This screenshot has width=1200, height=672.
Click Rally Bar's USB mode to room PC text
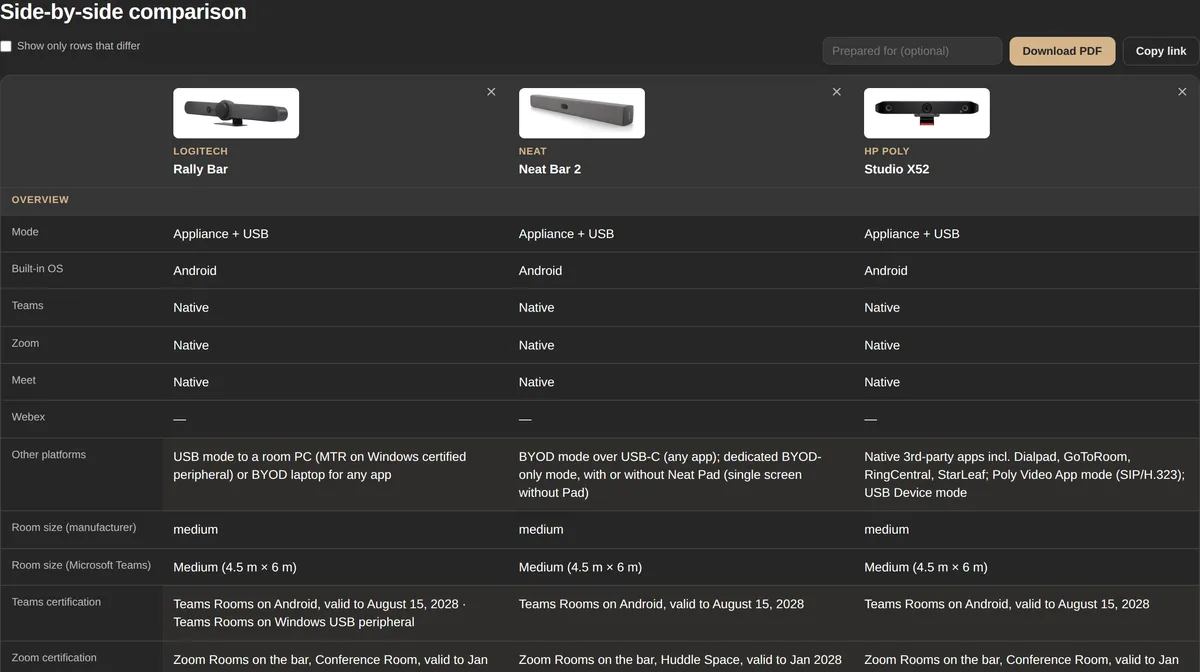click(x=320, y=466)
